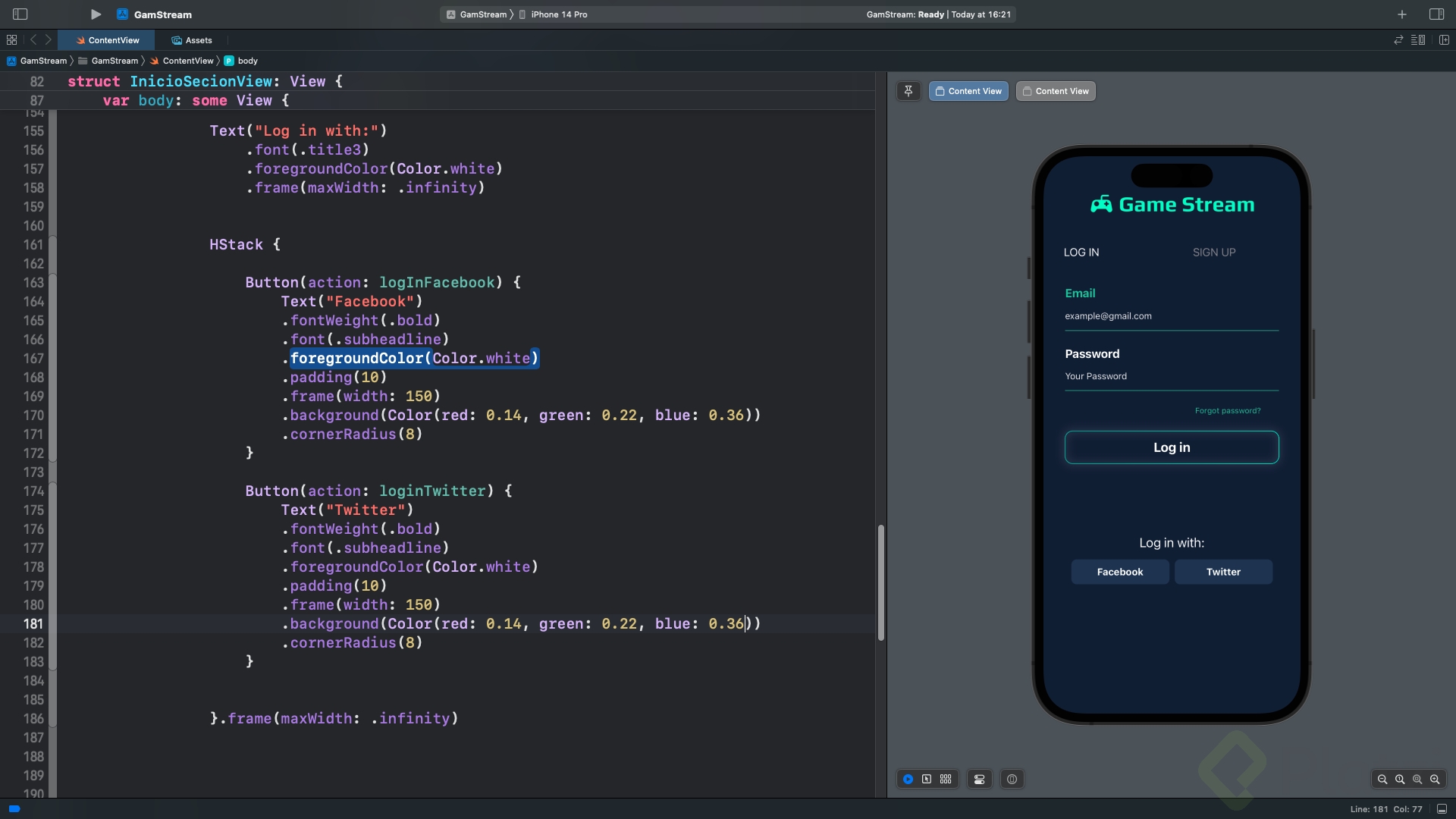Switch to Selectable preview mode
The image size is (1456, 819).
927,779
